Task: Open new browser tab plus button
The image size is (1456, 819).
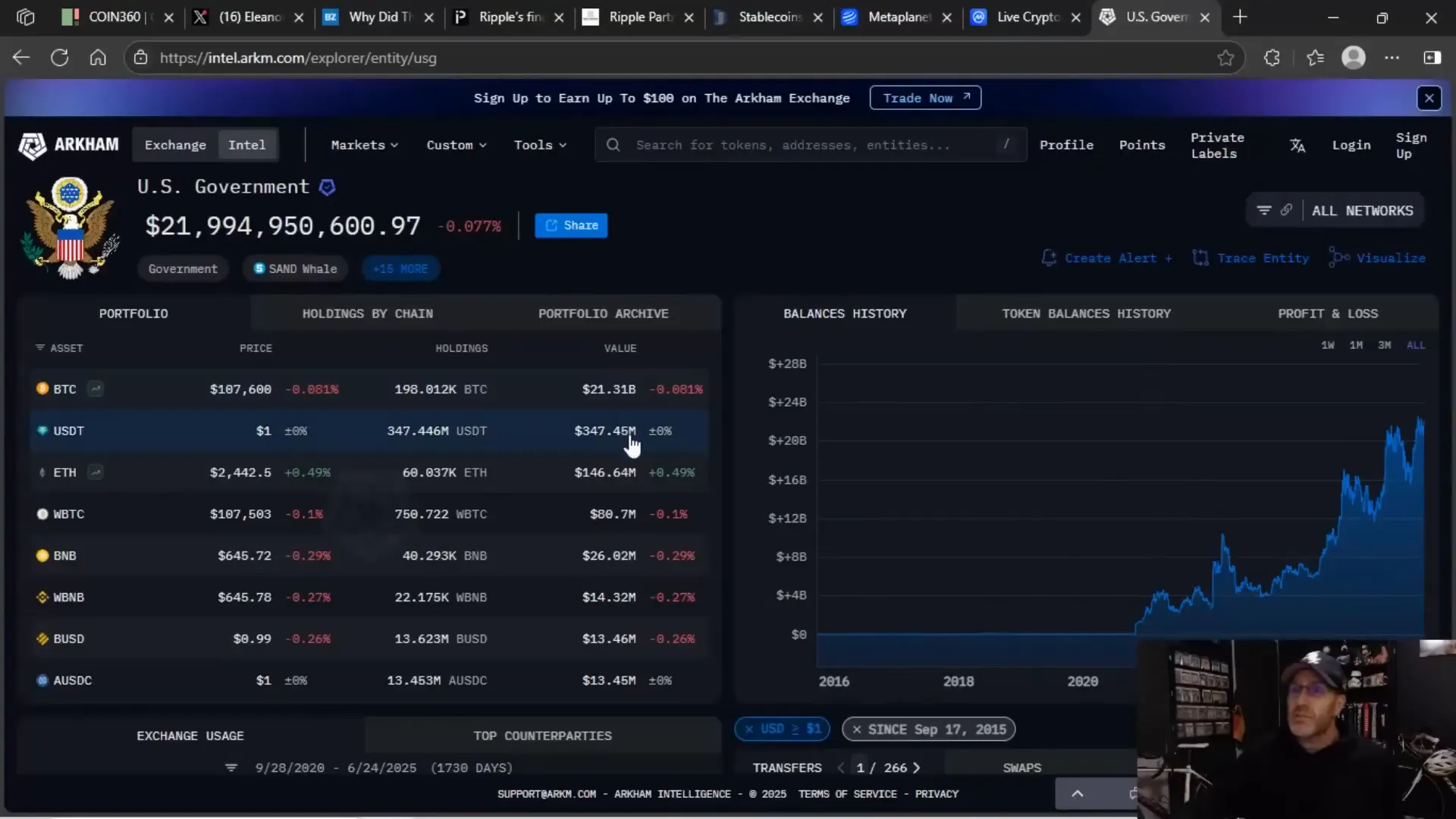Action: click(1240, 17)
